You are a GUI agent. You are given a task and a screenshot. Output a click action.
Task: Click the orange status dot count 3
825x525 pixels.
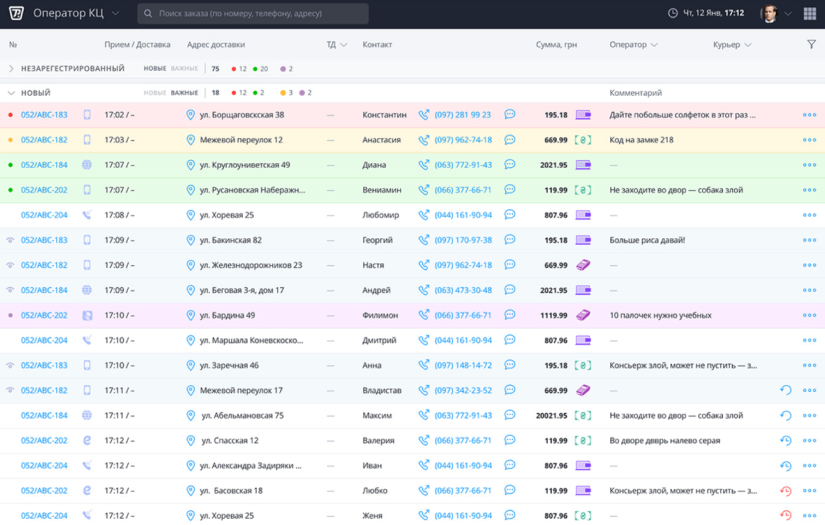click(287, 93)
